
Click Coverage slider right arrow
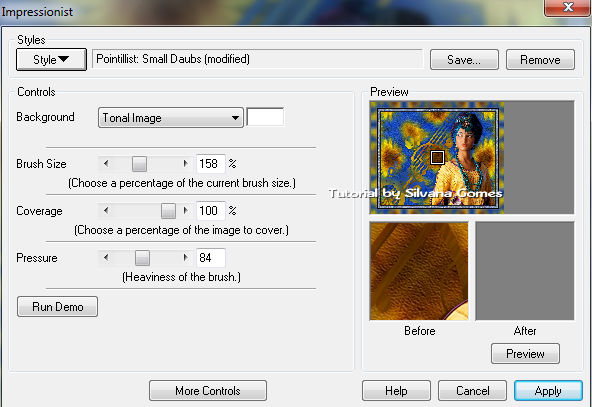coord(185,211)
